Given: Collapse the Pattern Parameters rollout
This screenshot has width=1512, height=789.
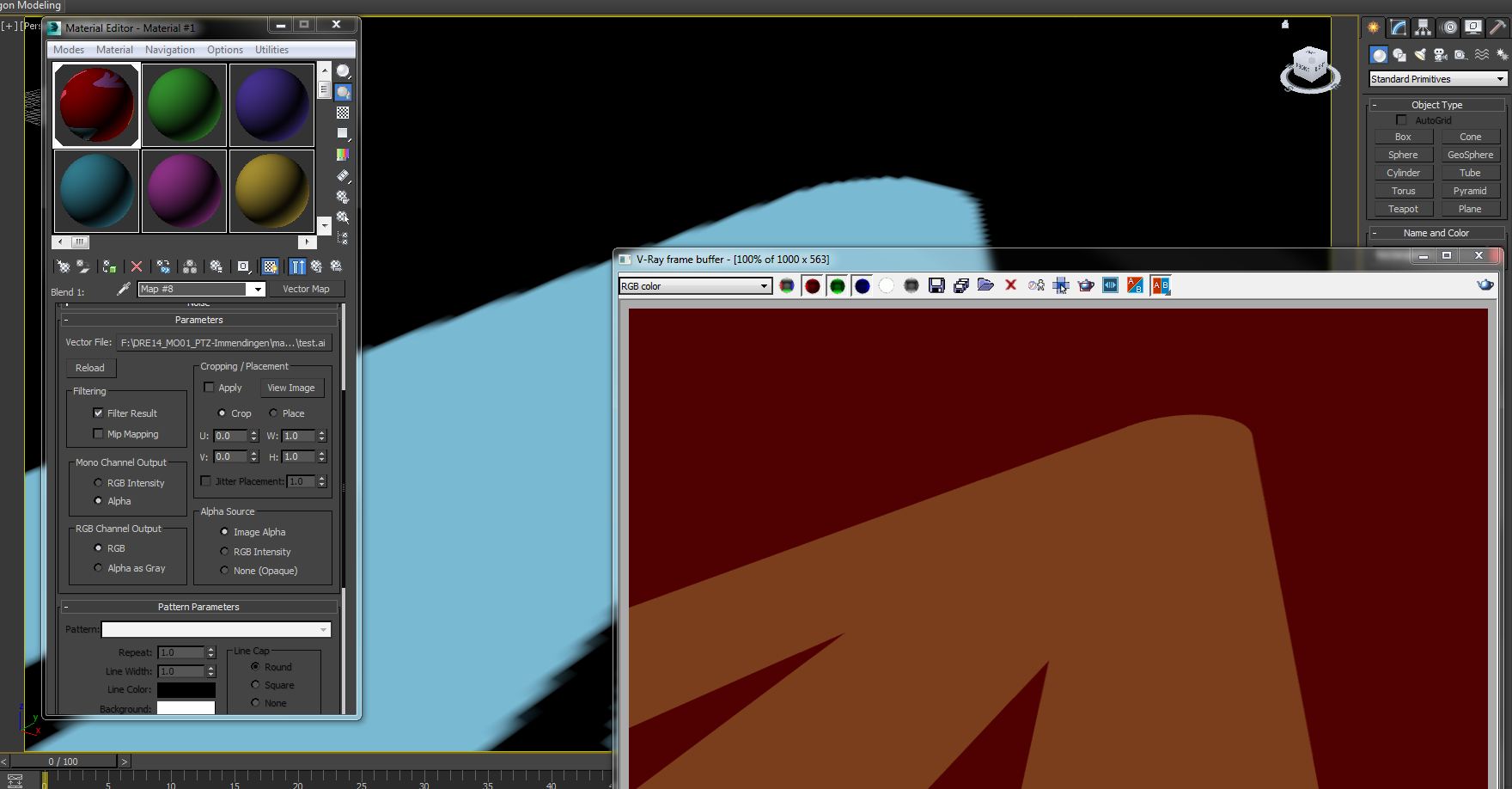Looking at the screenshot, I should 198,607.
